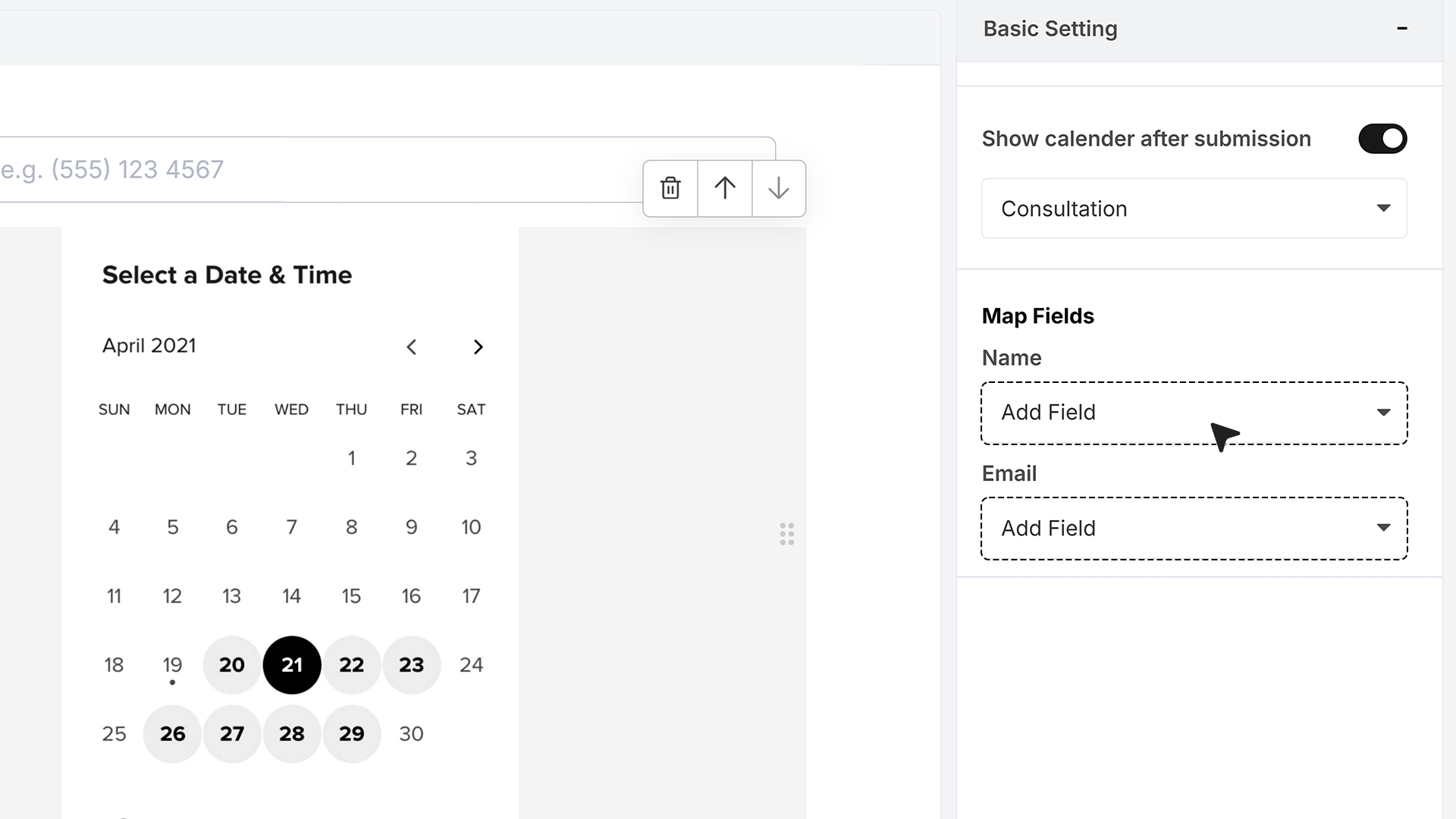Pick April 26 as the date
1456x819 pixels.
(x=172, y=734)
